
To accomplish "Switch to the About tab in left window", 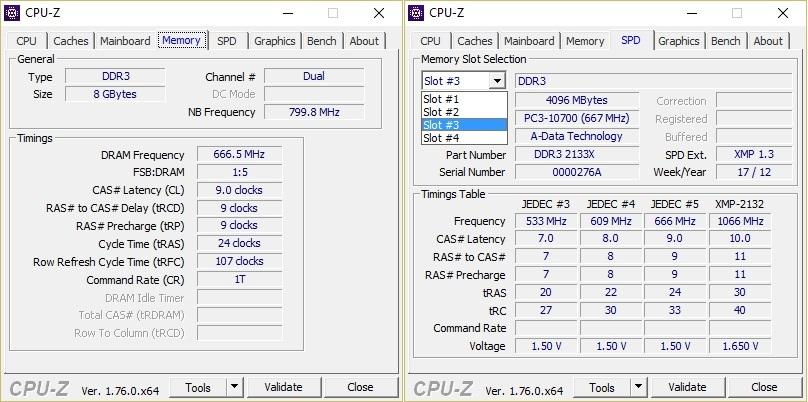I will 364,41.
